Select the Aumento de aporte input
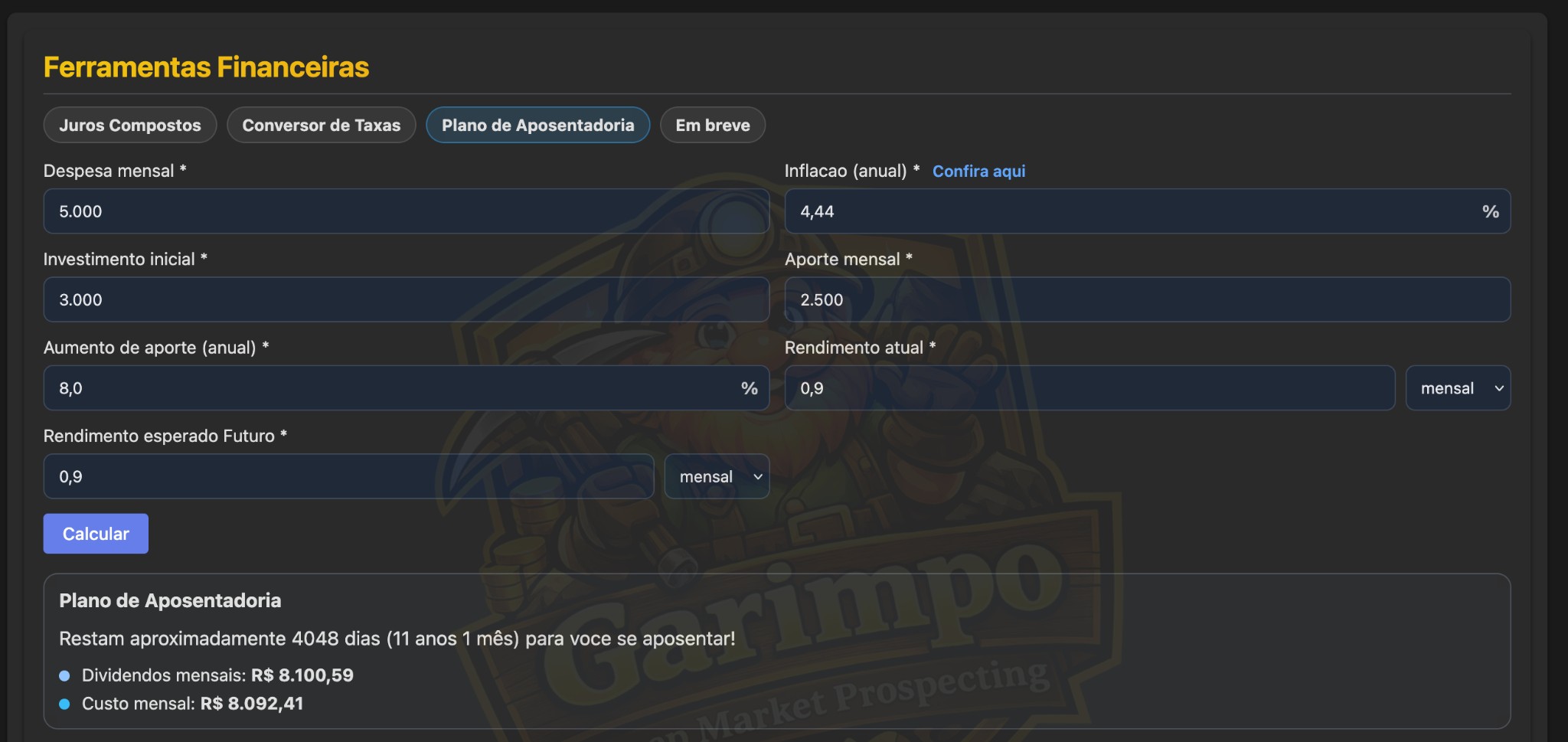Screen dimensions: 1568x742 coord(390,388)
